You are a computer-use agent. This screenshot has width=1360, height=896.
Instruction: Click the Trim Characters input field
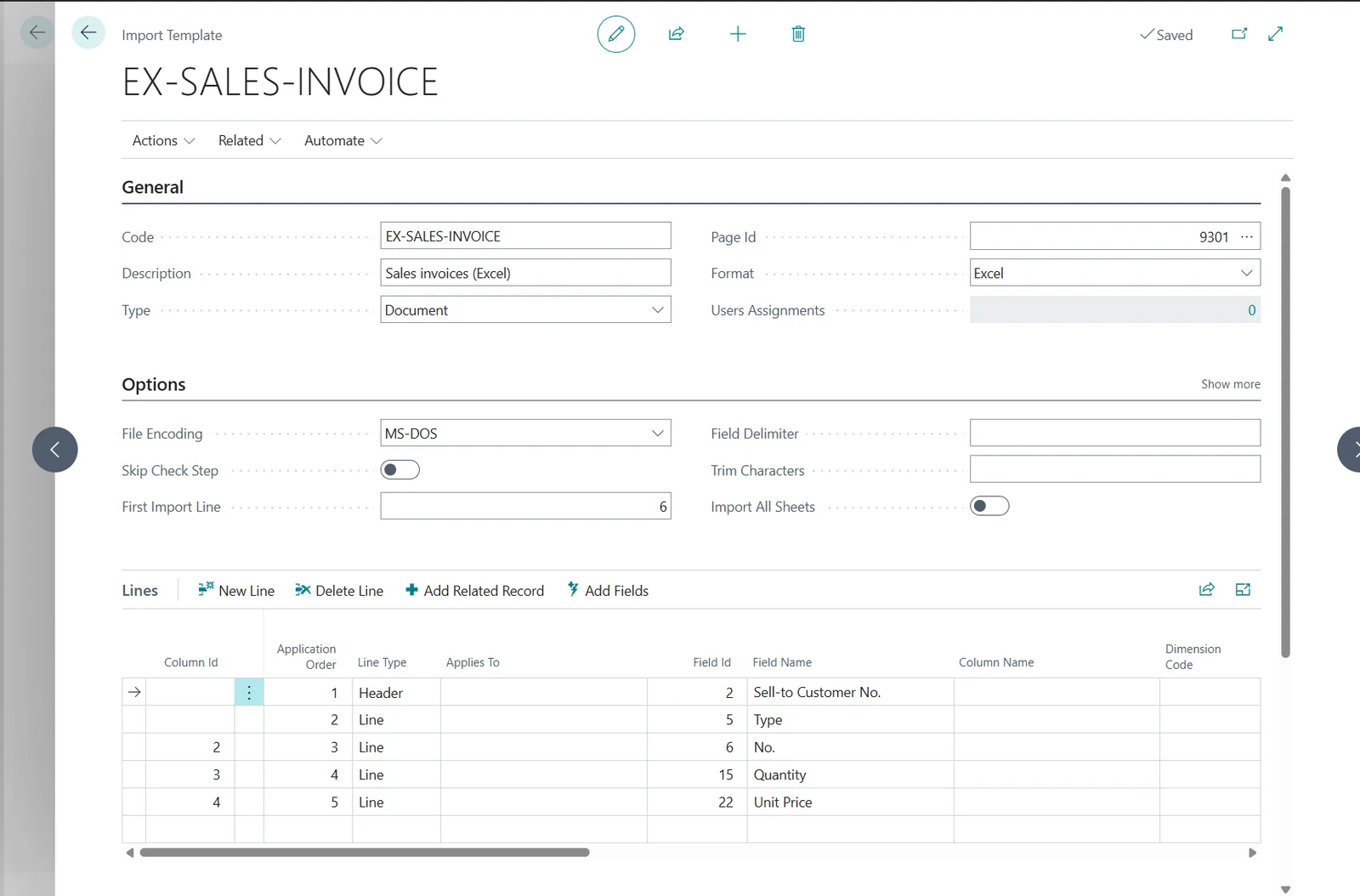(x=1114, y=469)
